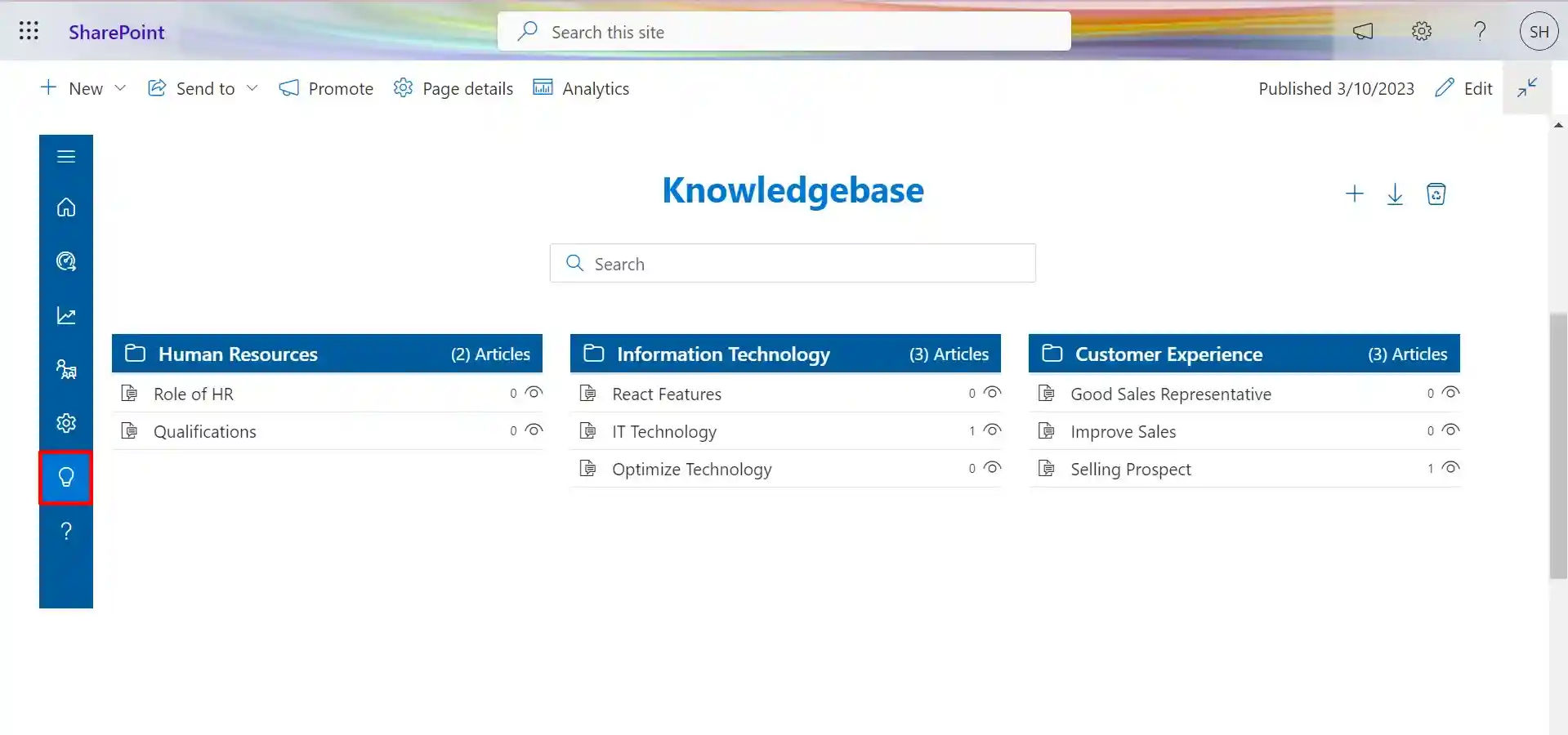Toggle the hamburger menu in sidebar
This screenshot has width=1568, height=735.
(x=66, y=156)
